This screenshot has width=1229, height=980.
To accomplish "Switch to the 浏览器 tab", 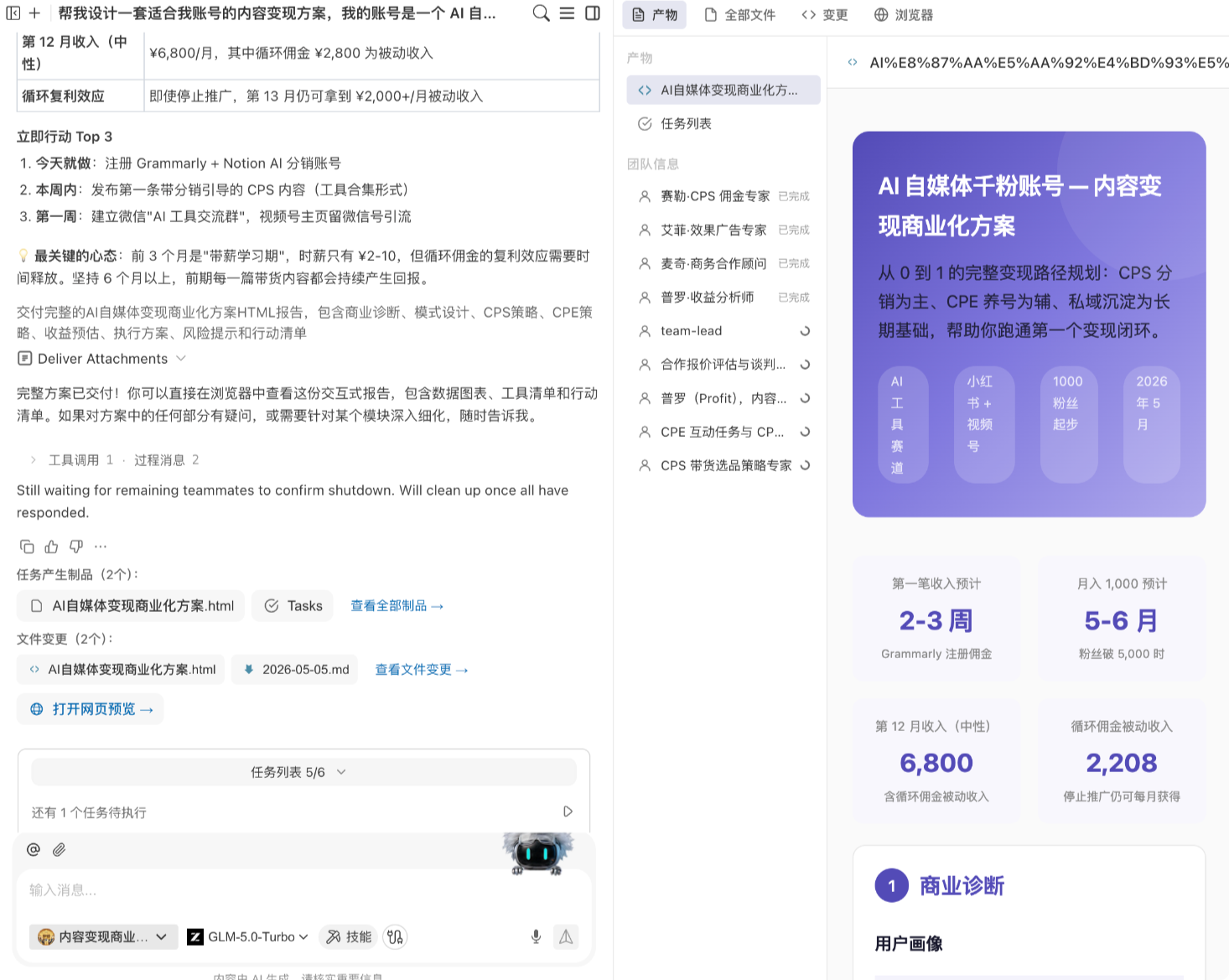I will tap(904, 15).
